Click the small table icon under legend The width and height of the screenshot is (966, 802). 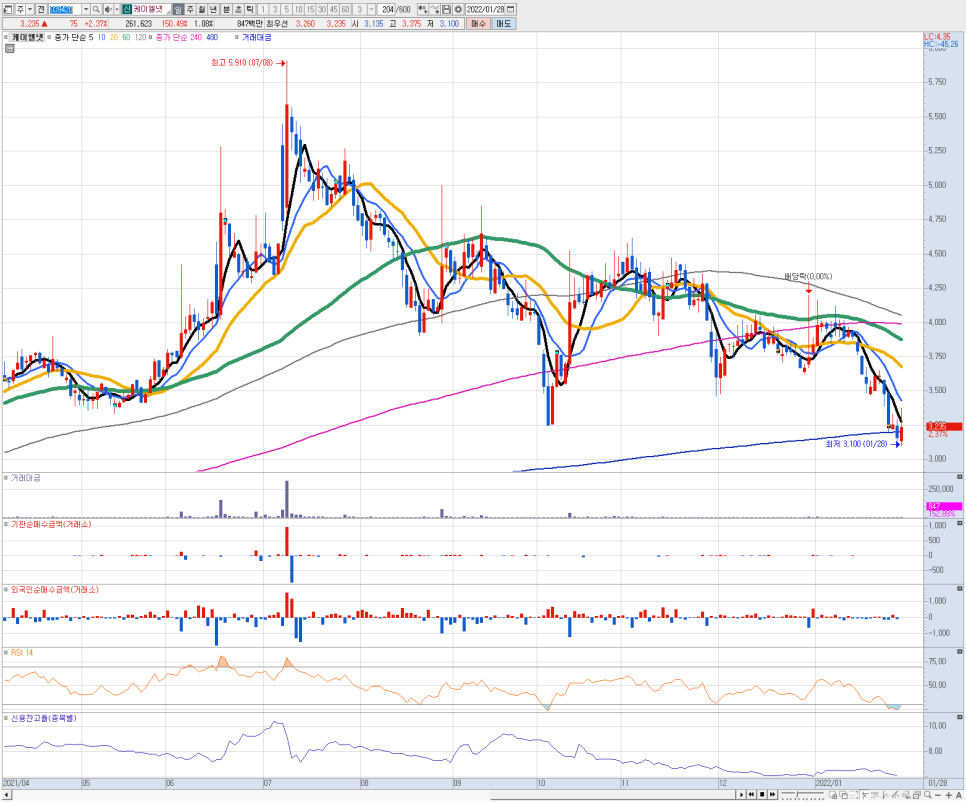click(9, 48)
